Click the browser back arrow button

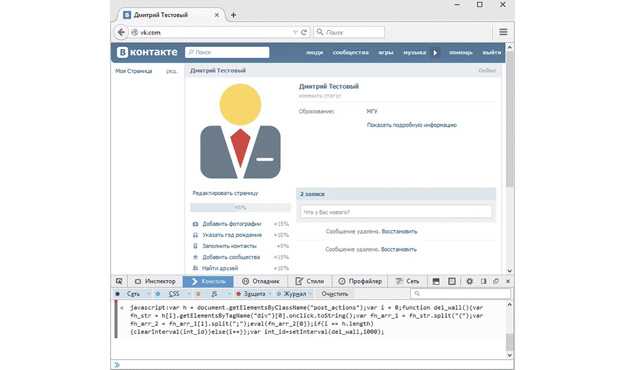[121, 32]
